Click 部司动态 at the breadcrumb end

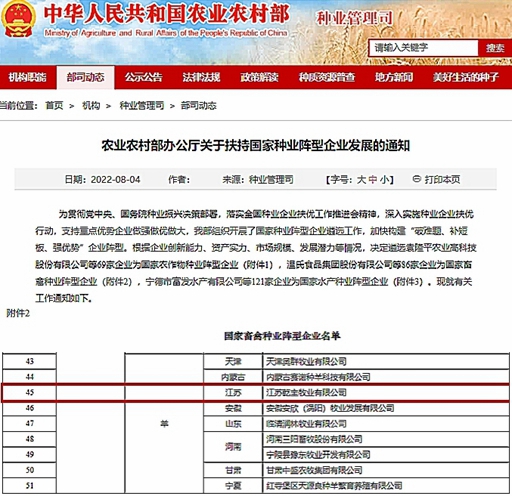tap(198, 106)
